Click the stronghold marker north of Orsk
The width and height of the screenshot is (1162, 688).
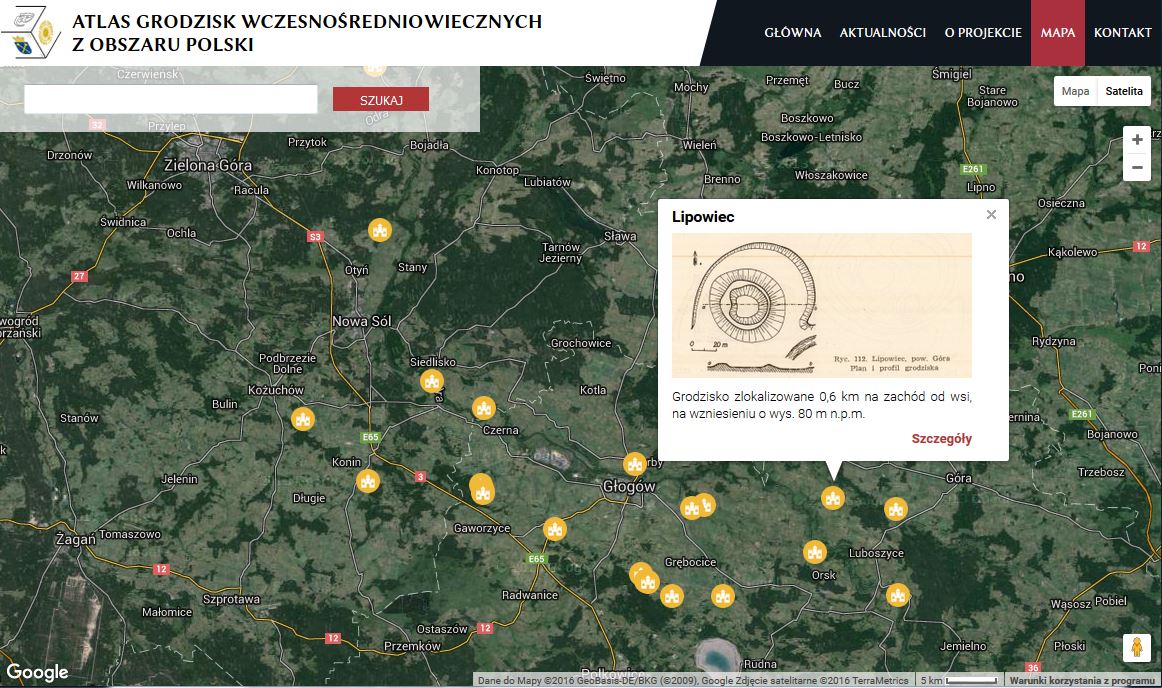pos(815,551)
